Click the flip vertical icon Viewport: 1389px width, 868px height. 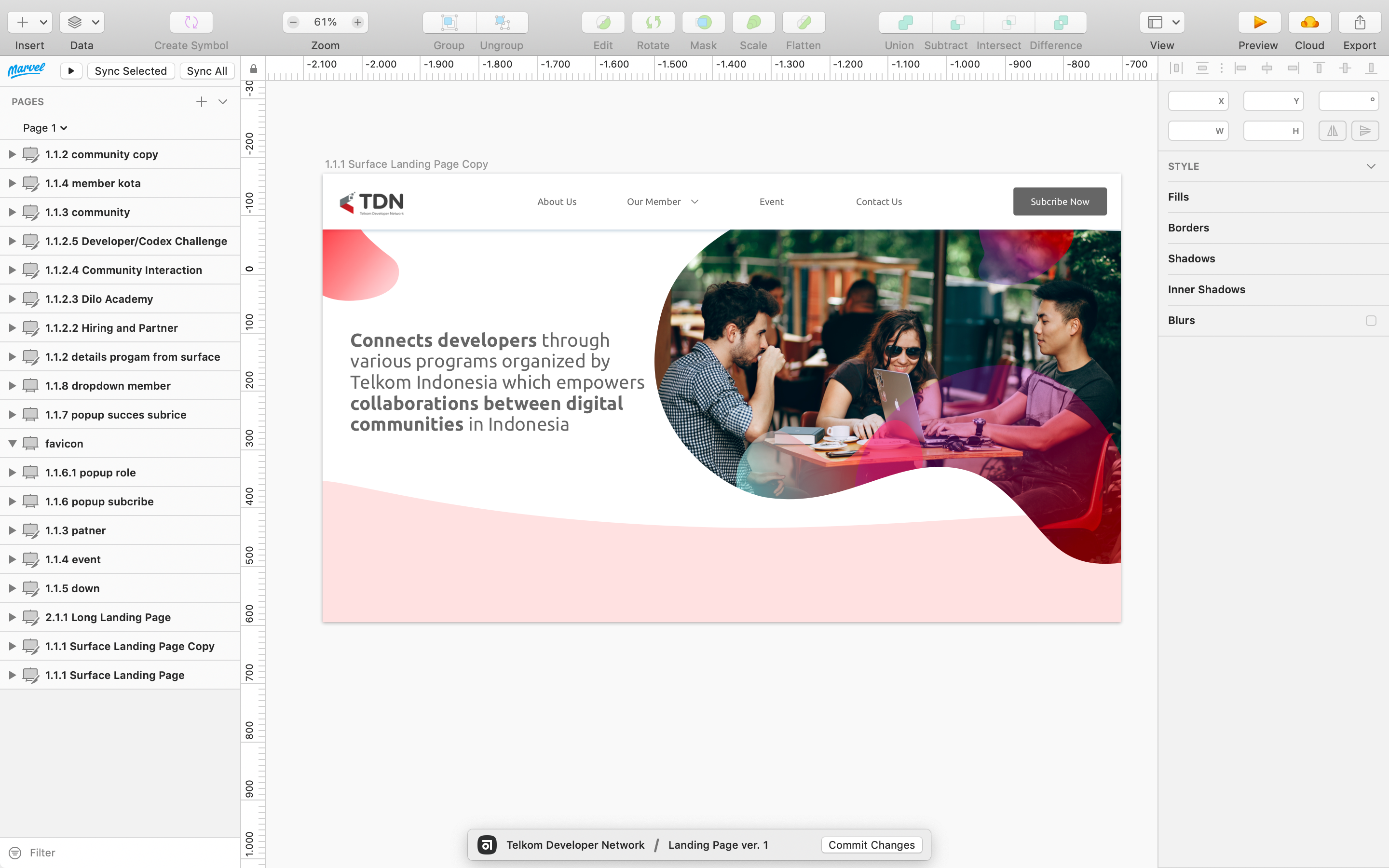[x=1365, y=131]
